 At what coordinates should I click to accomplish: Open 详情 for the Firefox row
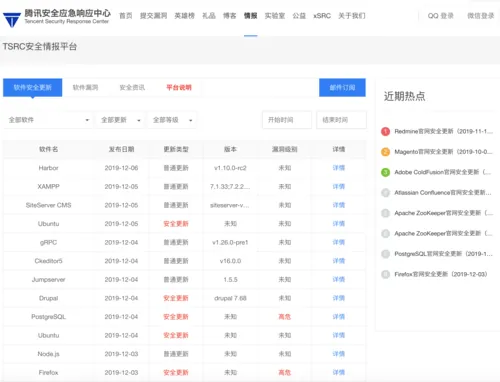(x=339, y=372)
